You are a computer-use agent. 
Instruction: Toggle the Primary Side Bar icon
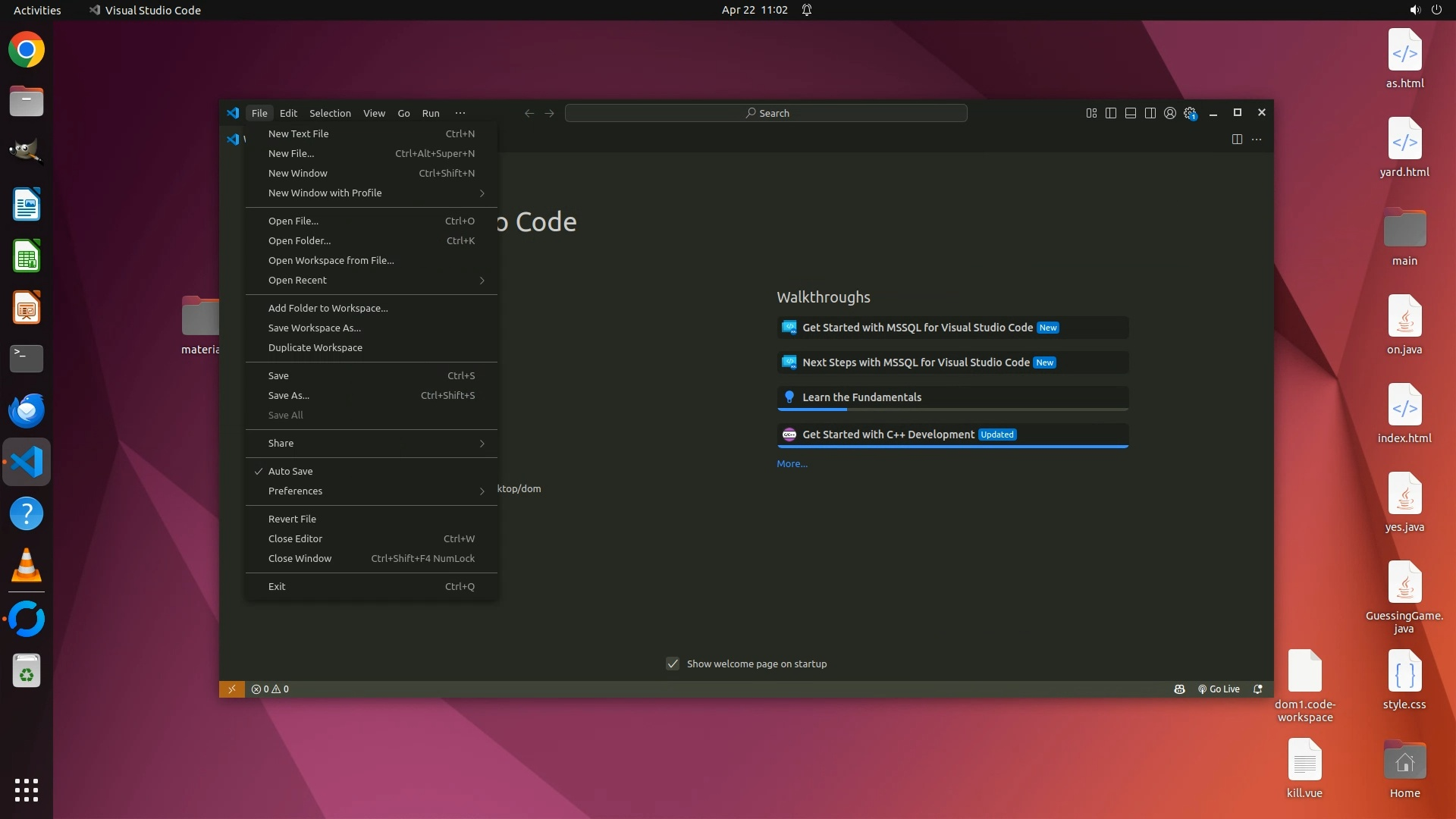(1111, 113)
